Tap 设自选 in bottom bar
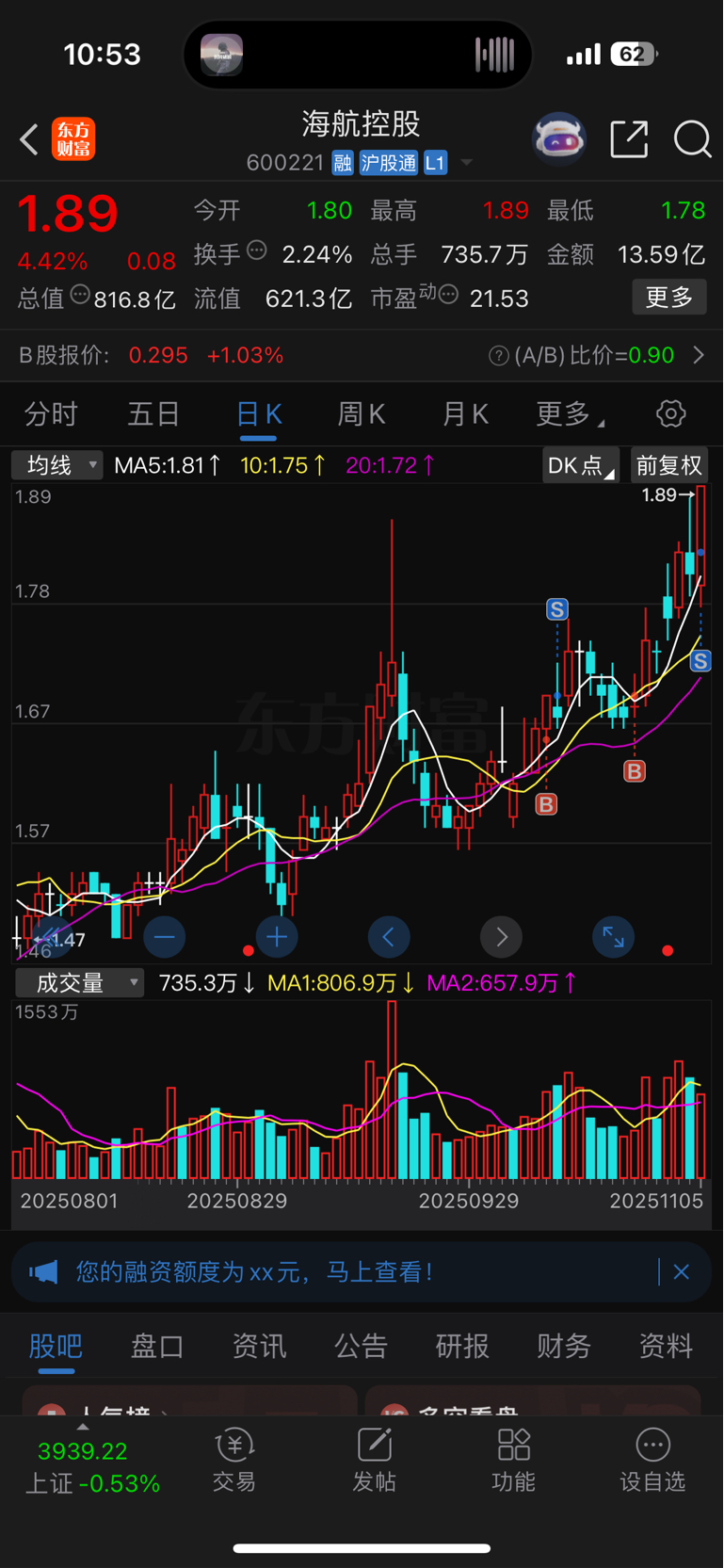This screenshot has width=724, height=1568. click(x=652, y=1460)
